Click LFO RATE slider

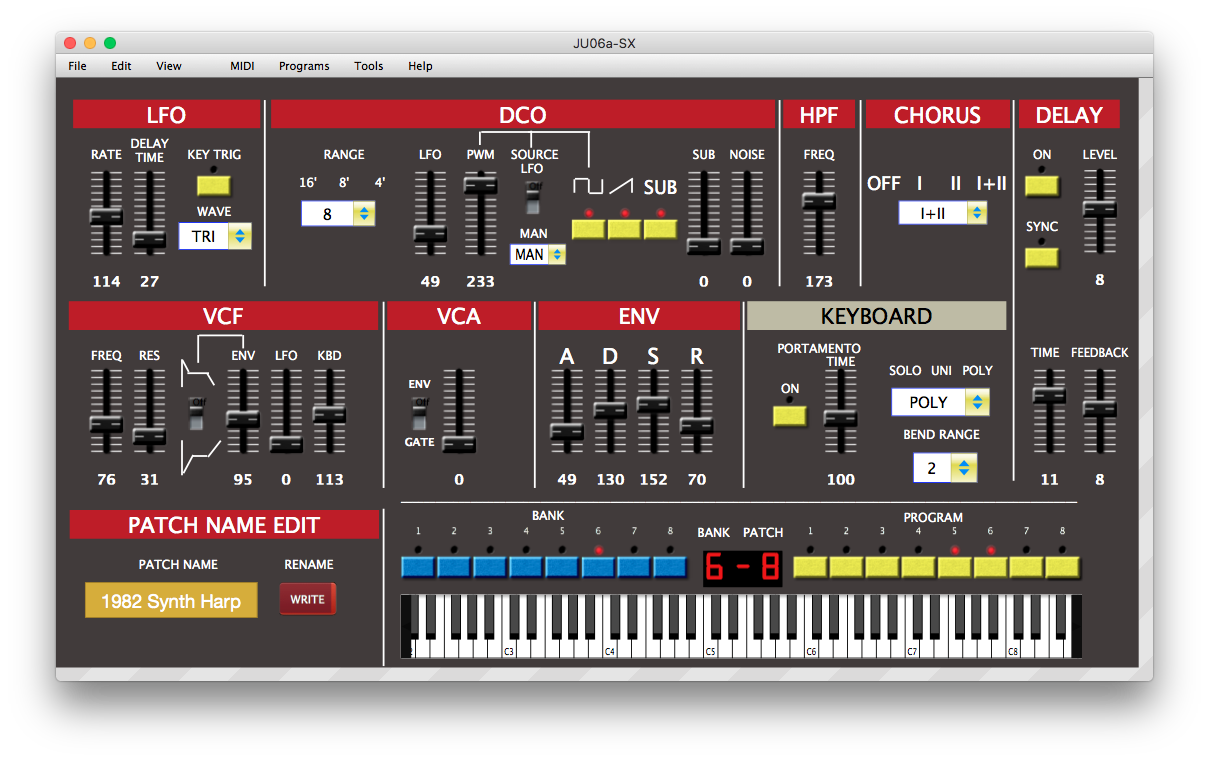click(106, 213)
